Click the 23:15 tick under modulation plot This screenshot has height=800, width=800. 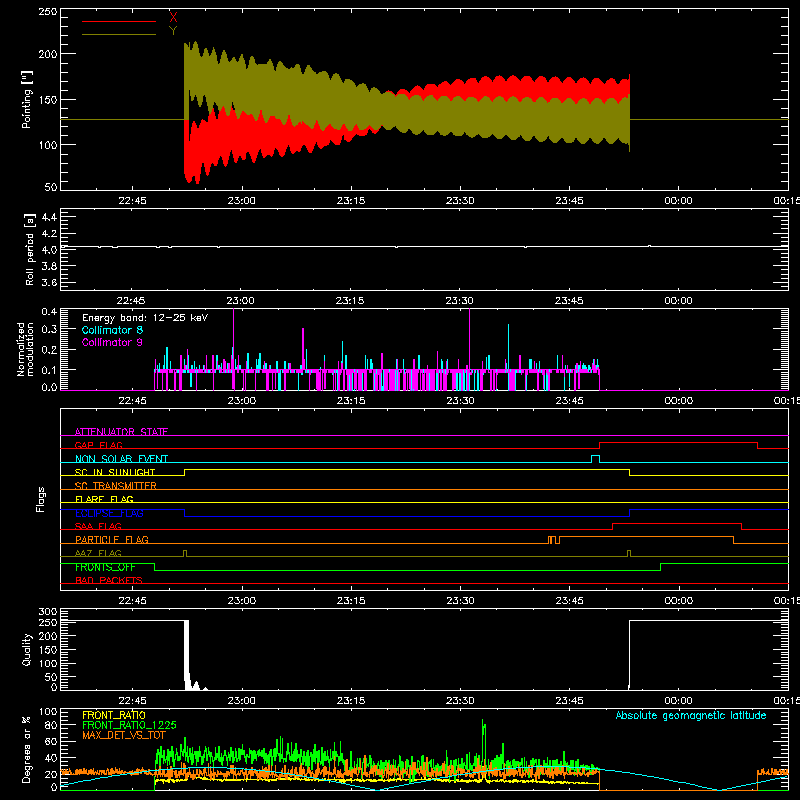(x=351, y=401)
